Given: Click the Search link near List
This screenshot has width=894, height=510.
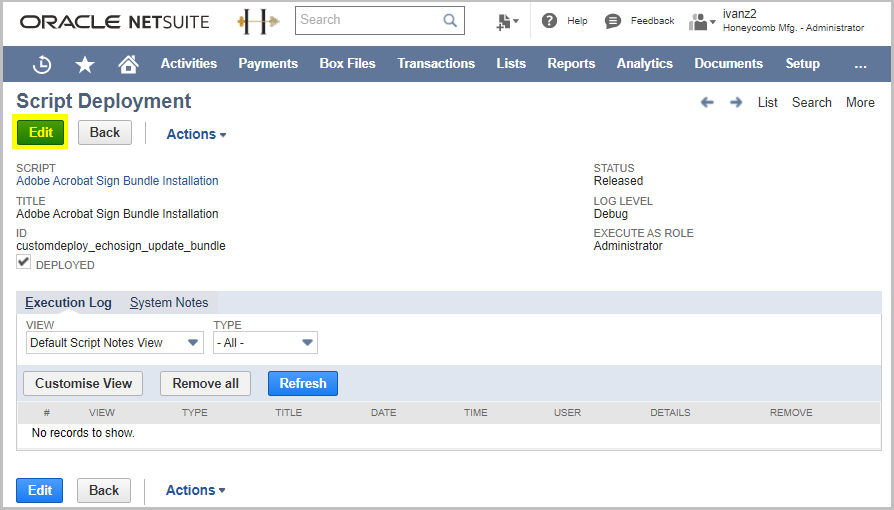Looking at the screenshot, I should click(812, 103).
